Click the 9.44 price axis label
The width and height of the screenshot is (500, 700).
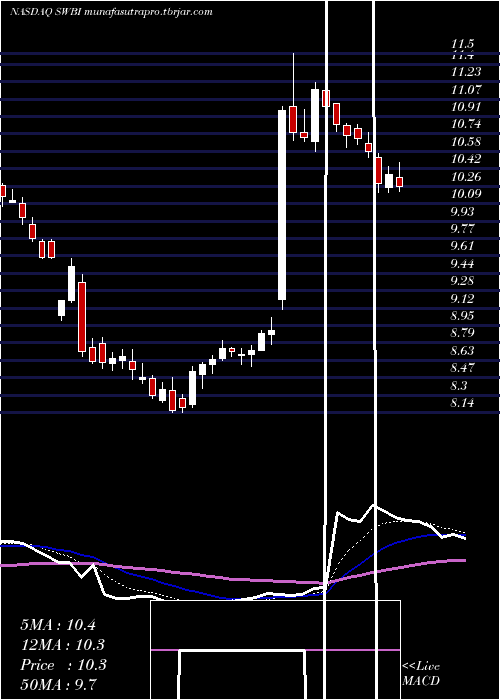[462, 263]
